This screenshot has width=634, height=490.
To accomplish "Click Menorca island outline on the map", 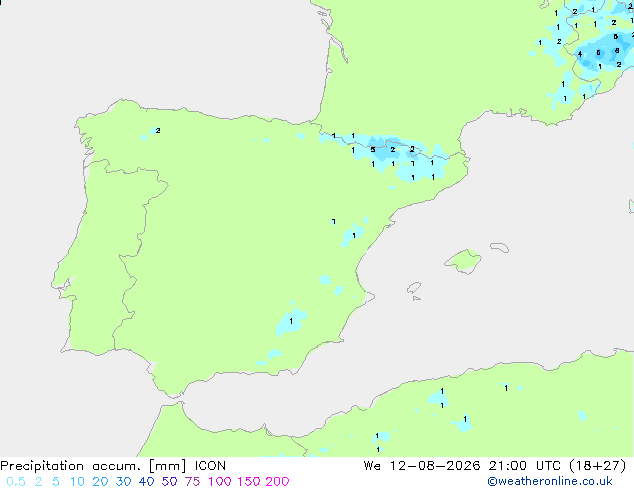I will tap(500, 247).
